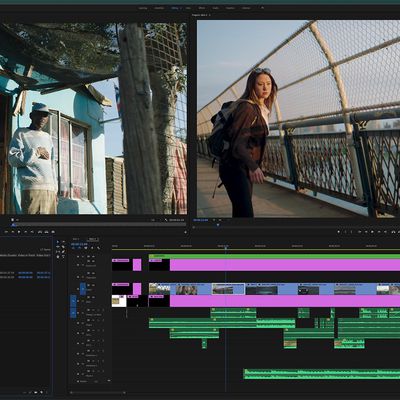Viewport: 400px width, 400px height.
Task: Select the white graphic clip thumbnail in timeline
Action: coord(119,301)
